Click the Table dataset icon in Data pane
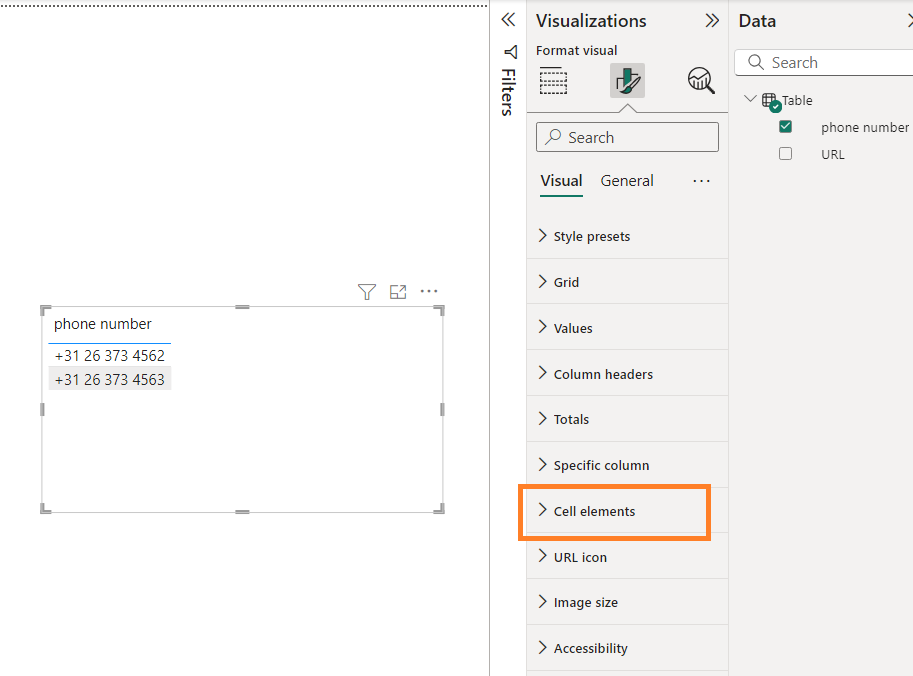 tap(771, 101)
